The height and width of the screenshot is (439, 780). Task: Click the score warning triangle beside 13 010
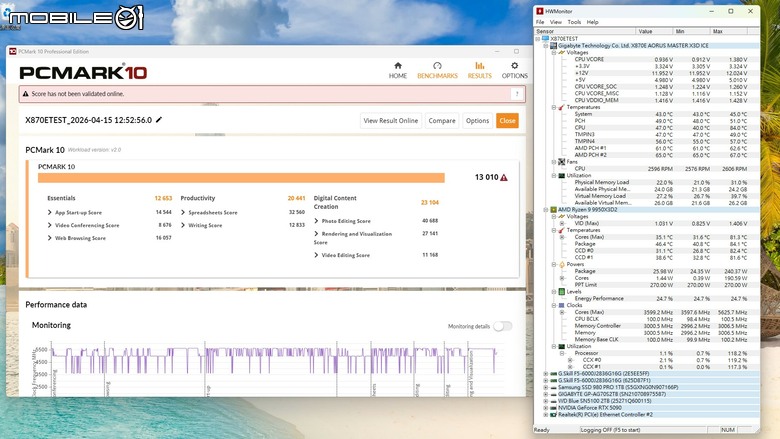(504, 177)
